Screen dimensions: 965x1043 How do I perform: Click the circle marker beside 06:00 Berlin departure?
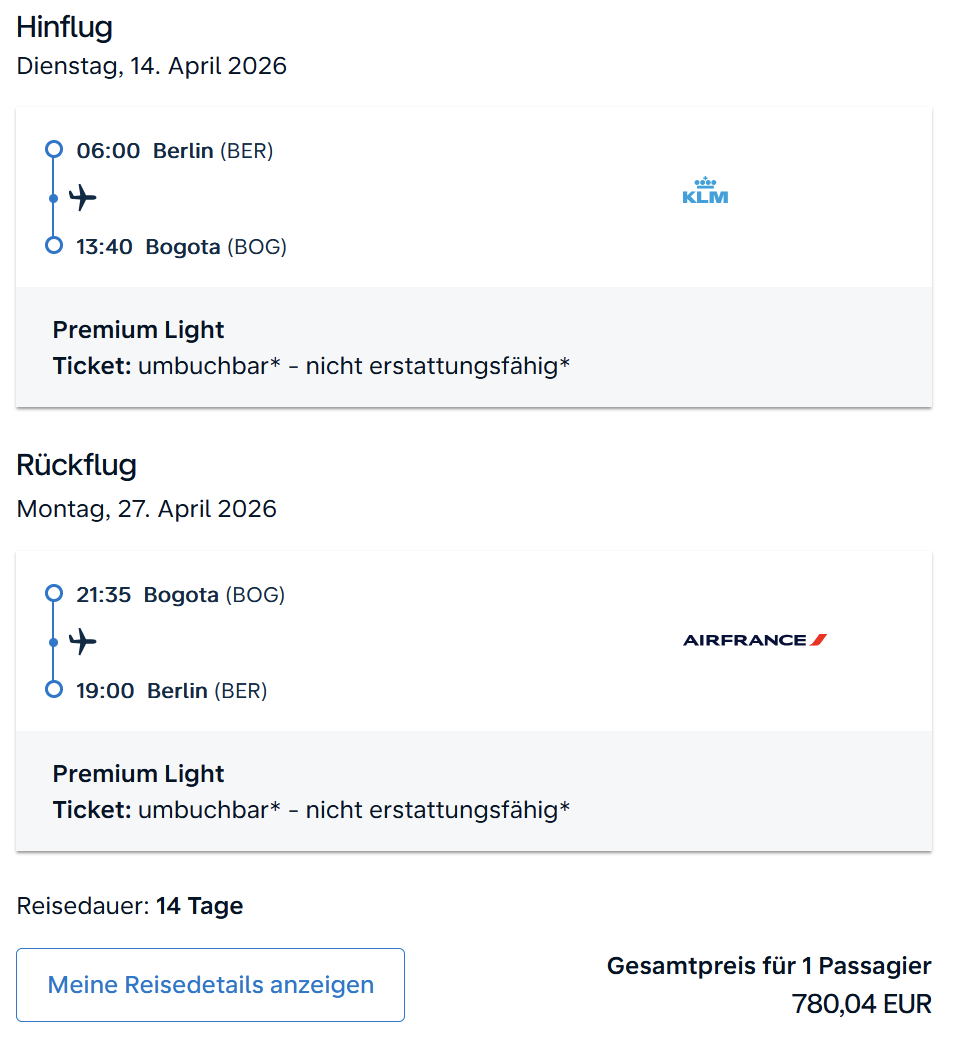pos(54,150)
